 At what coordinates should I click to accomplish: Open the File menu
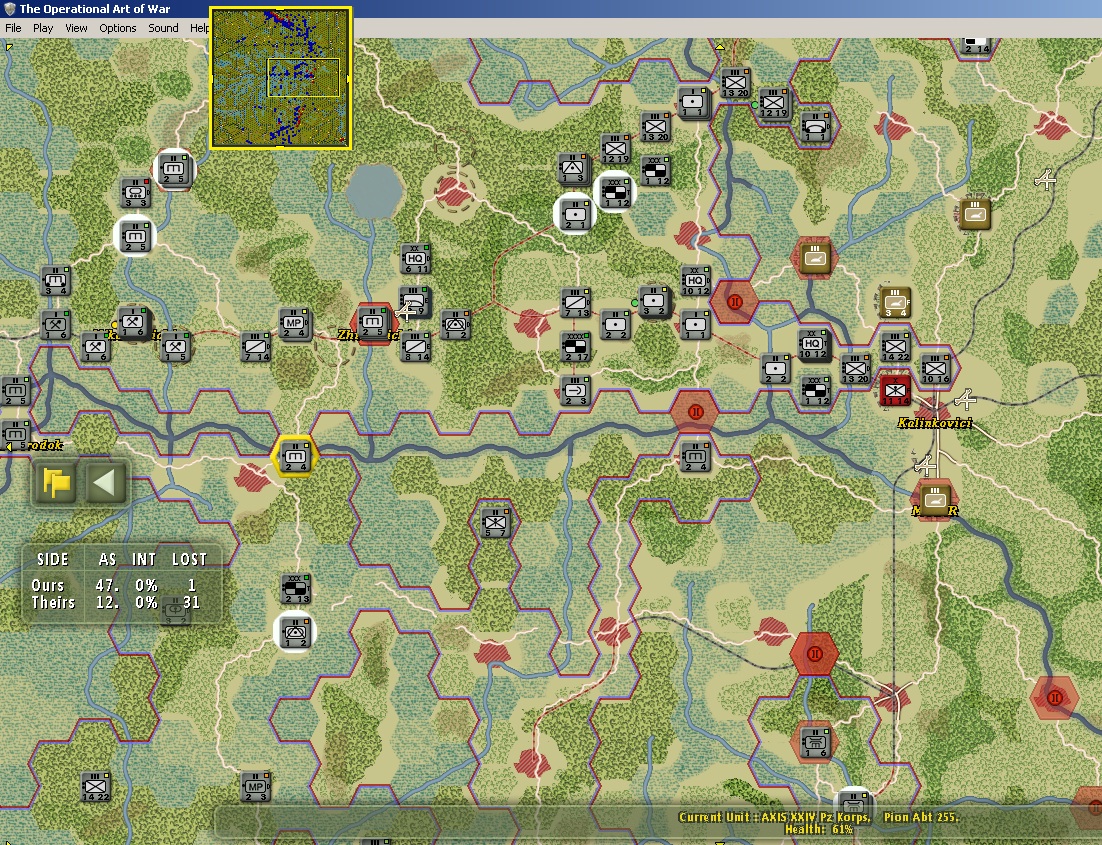tap(13, 28)
